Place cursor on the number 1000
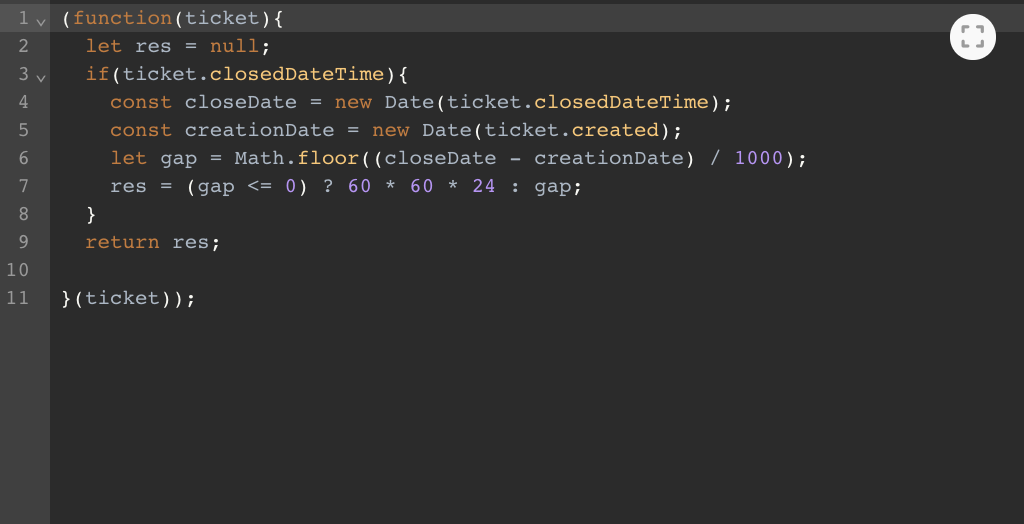 point(759,159)
